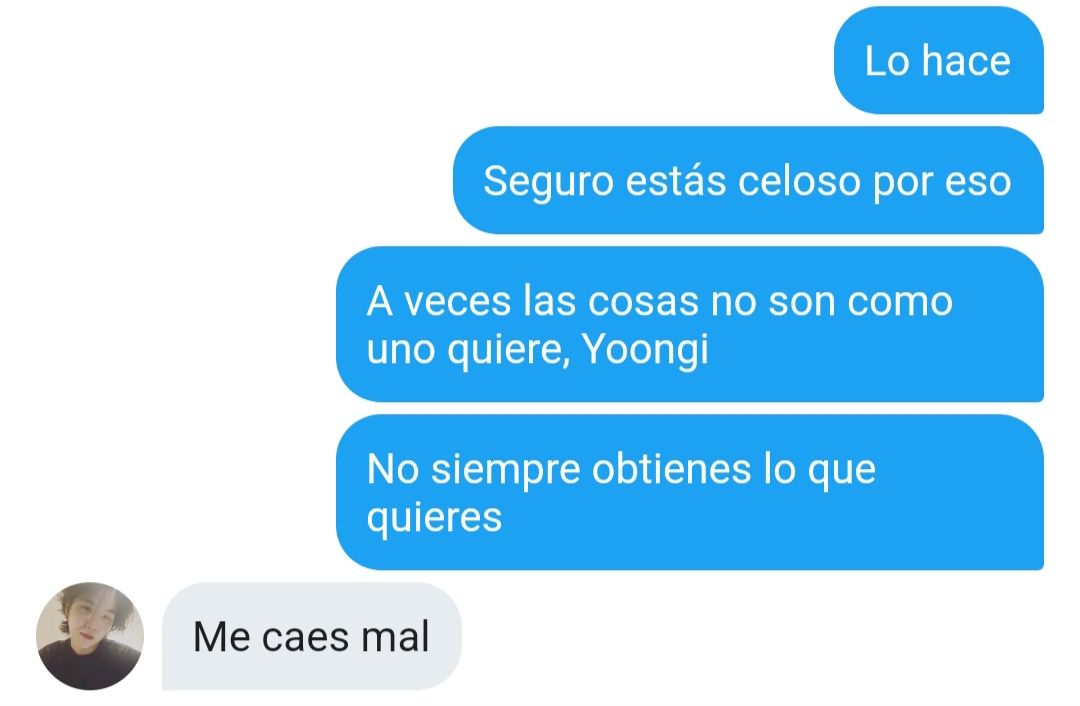Screen dimensions: 1080x706
Task: Open the sender's profile avatar photo
Action: (90, 636)
